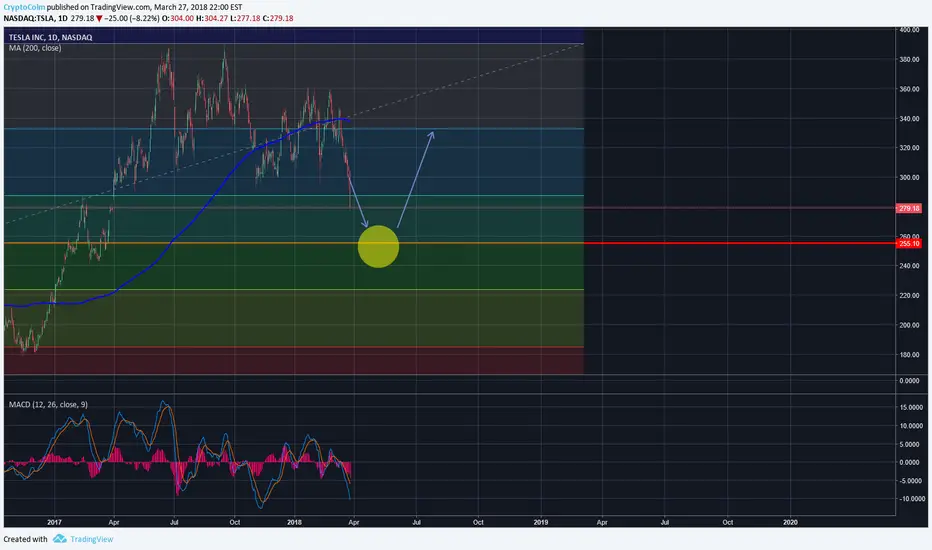Open the TradingView link beside Created with

tap(92, 539)
